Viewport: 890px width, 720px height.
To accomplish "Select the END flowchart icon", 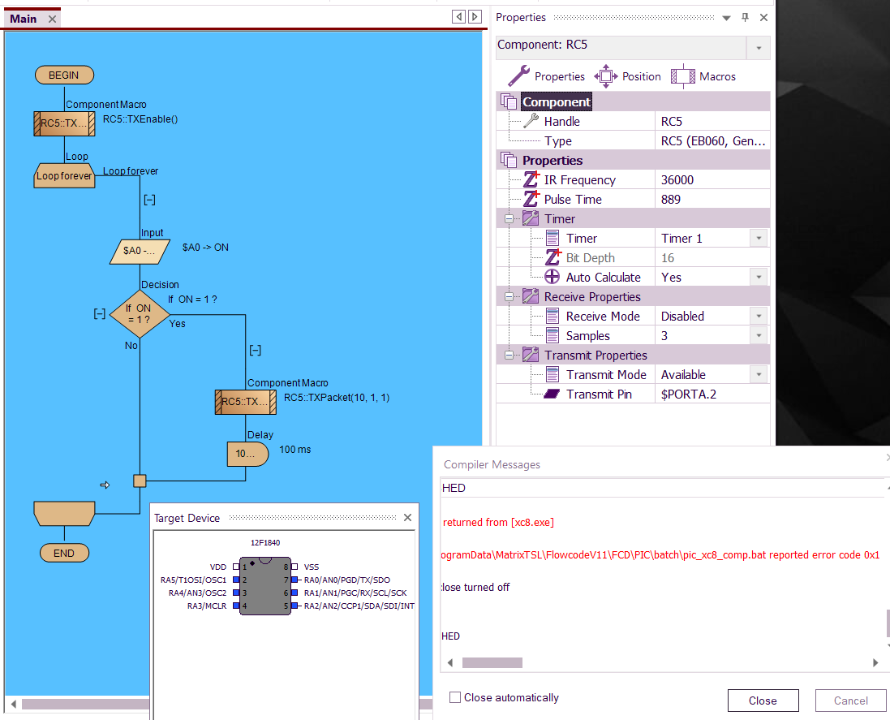I will click(x=64, y=552).
